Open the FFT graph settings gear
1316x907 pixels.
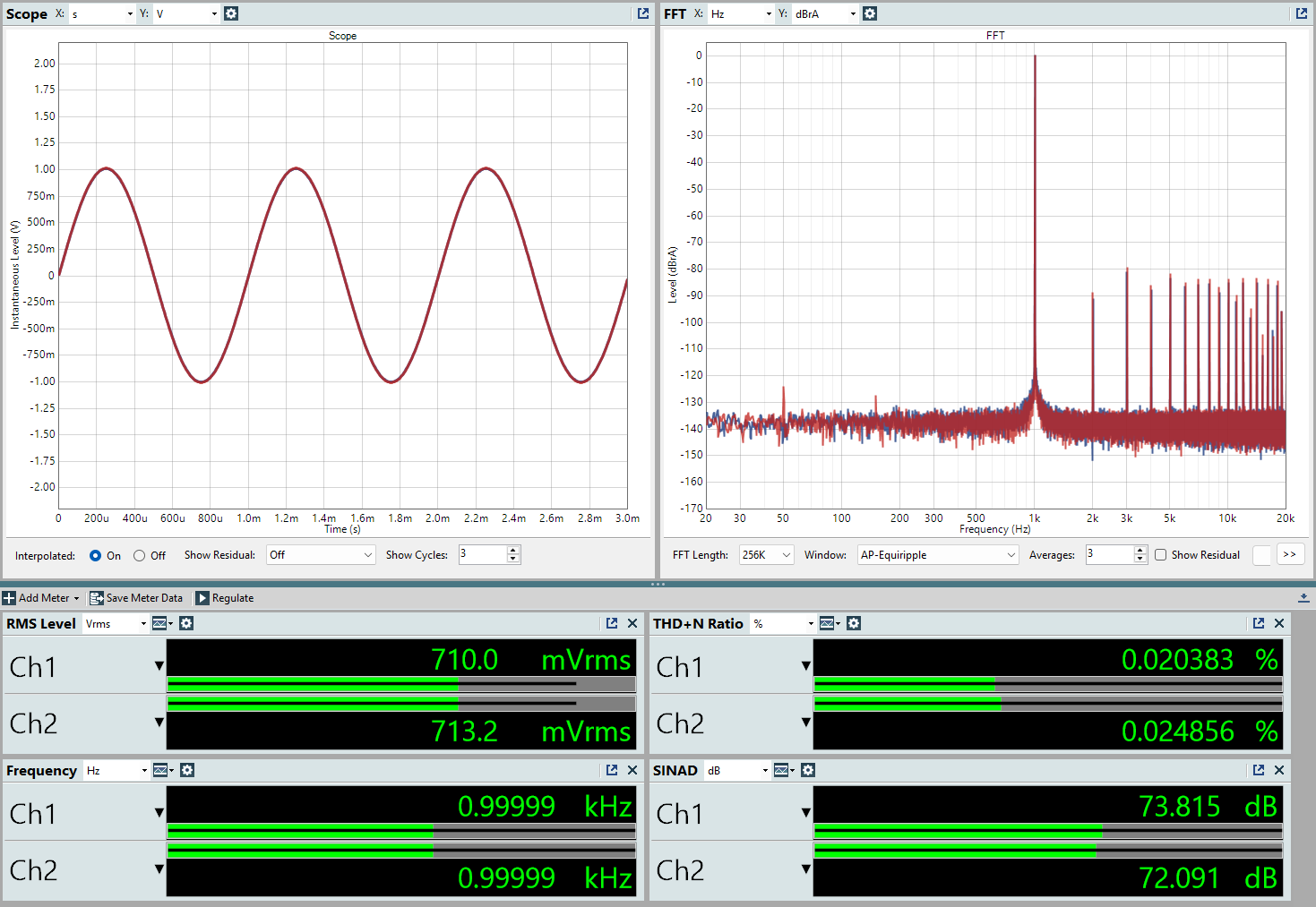(870, 13)
